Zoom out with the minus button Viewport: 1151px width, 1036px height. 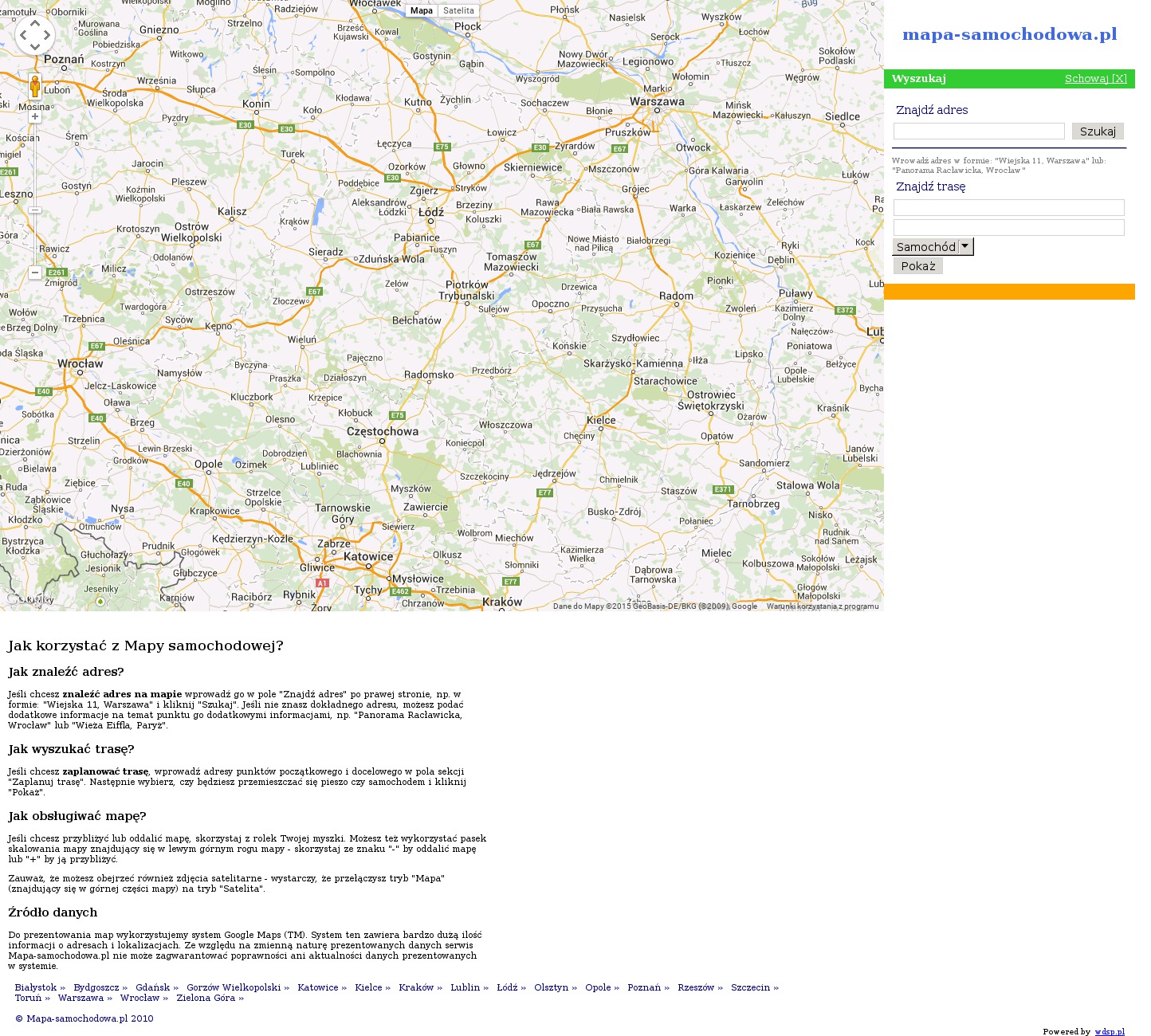35,273
